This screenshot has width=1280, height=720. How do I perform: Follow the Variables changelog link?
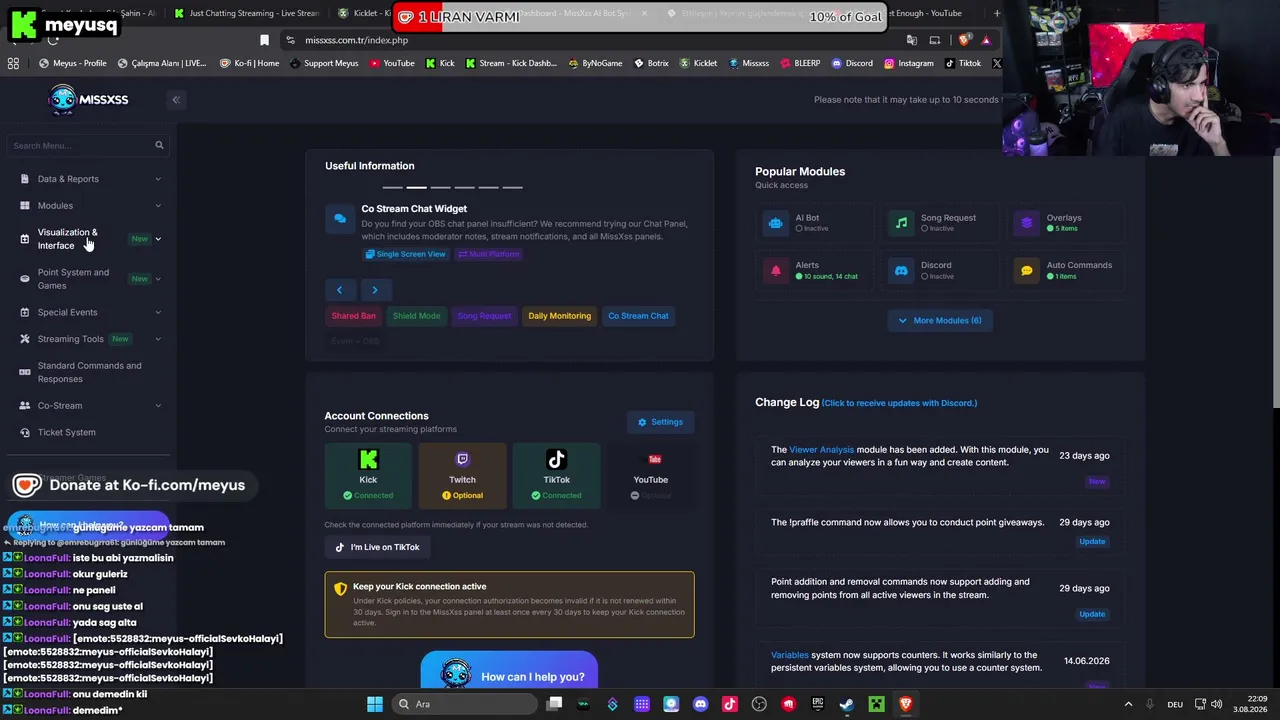click(x=790, y=655)
